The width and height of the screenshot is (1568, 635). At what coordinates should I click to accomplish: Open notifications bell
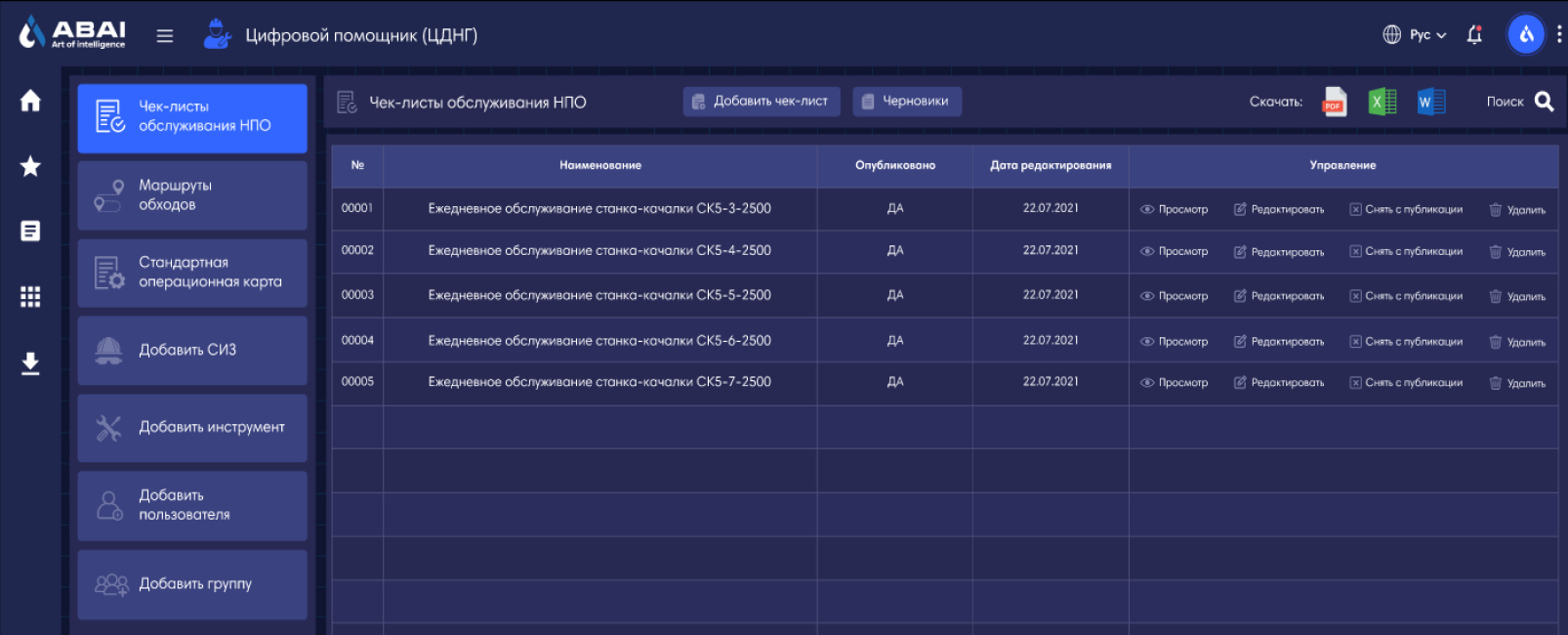point(1474,35)
